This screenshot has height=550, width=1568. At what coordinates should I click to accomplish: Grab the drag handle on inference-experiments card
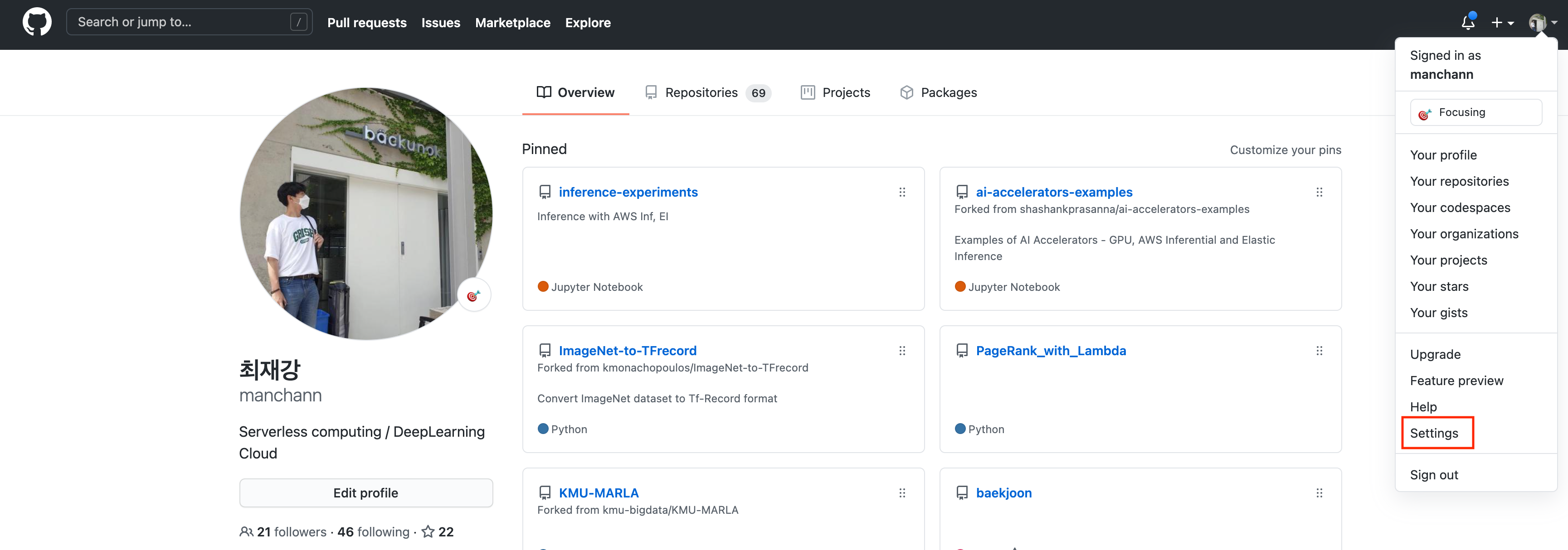pos(902,192)
